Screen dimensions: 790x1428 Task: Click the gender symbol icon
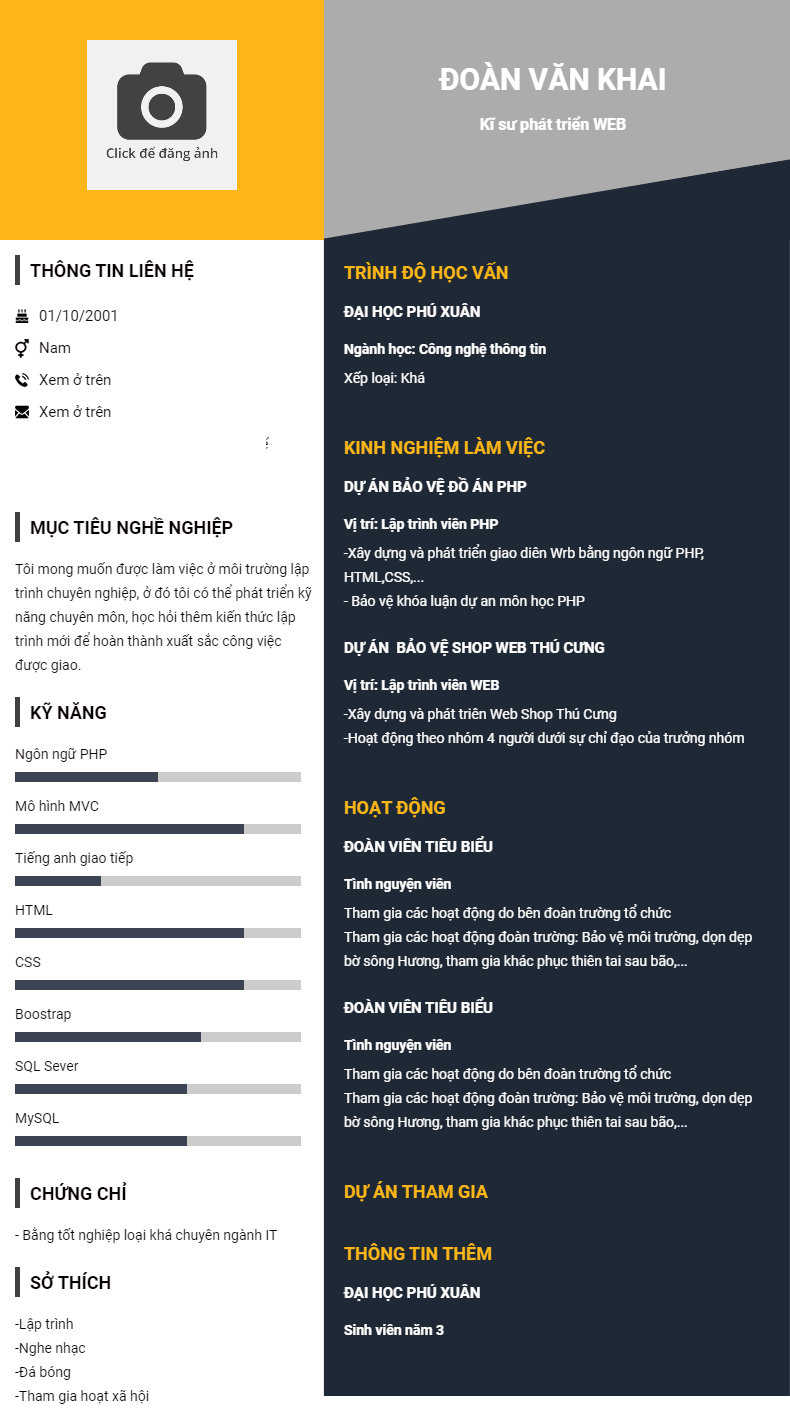(x=22, y=348)
